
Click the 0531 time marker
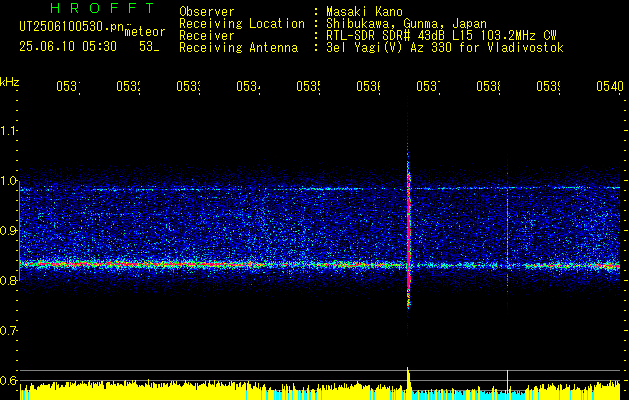tap(68, 86)
